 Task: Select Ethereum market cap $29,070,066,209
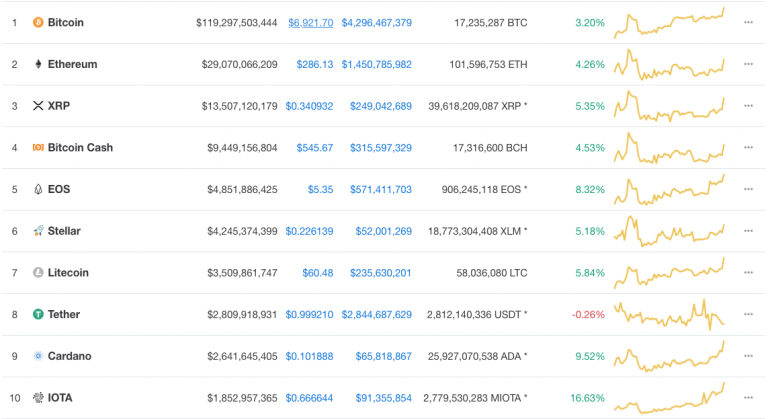pyautogui.click(x=240, y=64)
